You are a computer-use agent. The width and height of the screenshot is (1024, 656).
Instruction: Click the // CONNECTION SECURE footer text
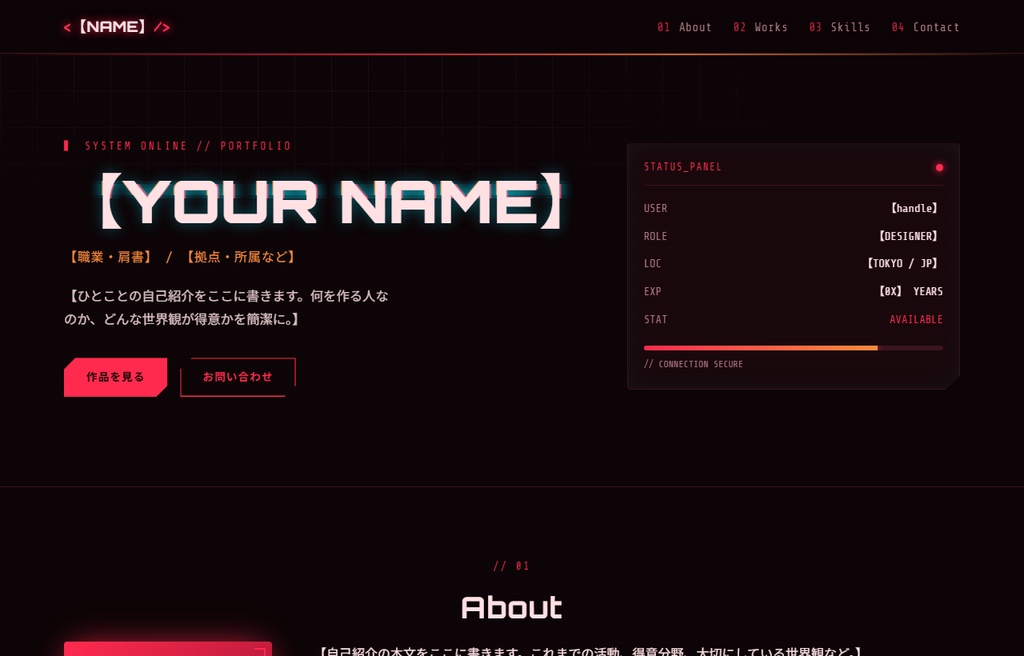click(x=693, y=364)
